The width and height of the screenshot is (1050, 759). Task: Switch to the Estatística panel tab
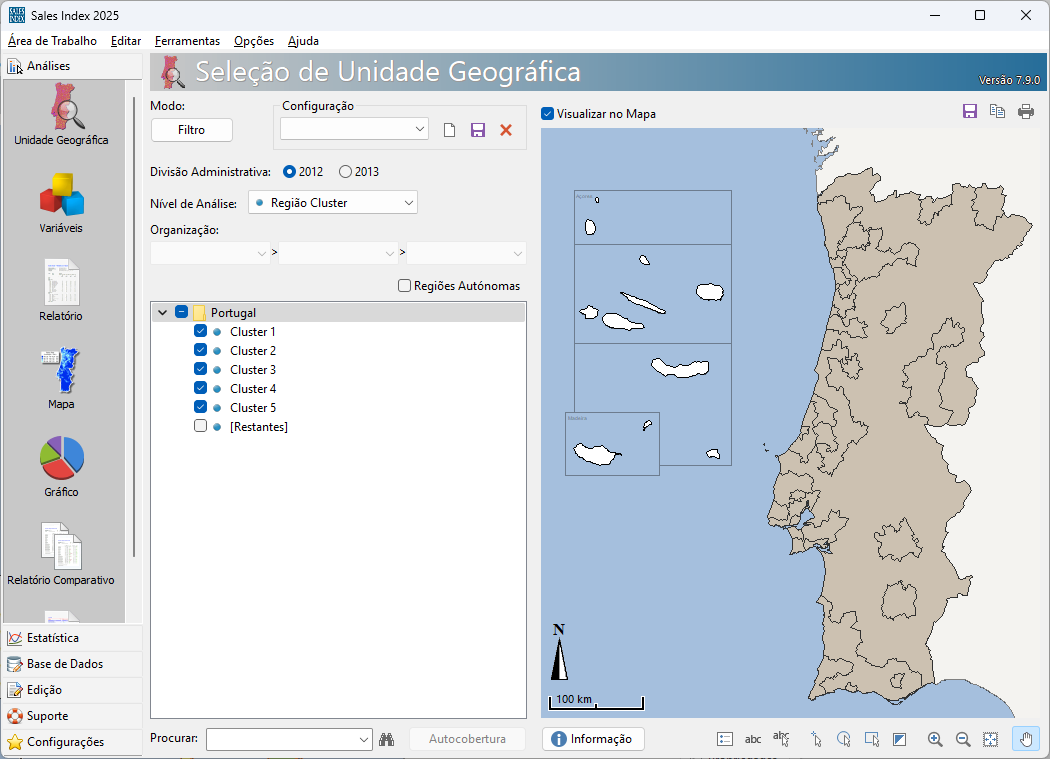pos(53,638)
